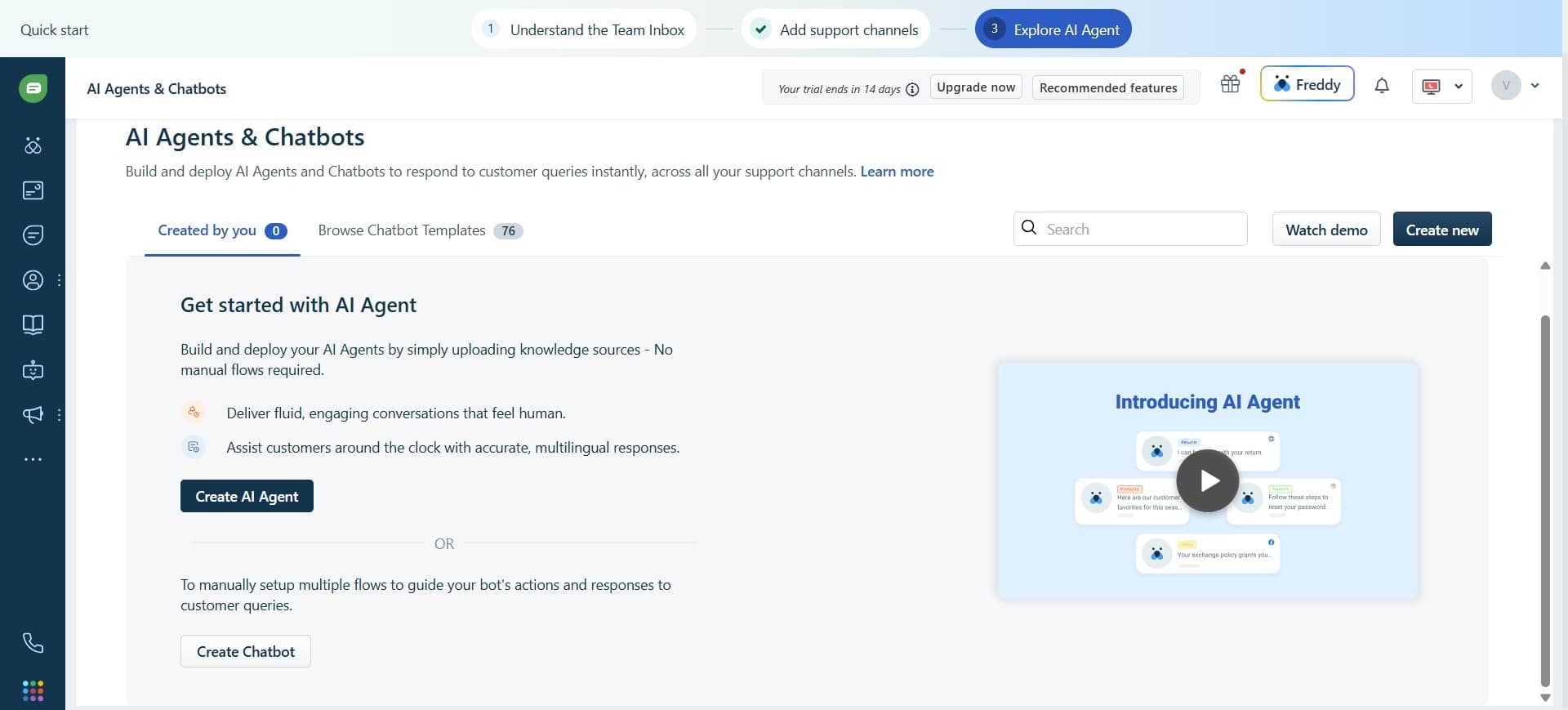
Task: Click Recommended features button
Action: click(1108, 87)
